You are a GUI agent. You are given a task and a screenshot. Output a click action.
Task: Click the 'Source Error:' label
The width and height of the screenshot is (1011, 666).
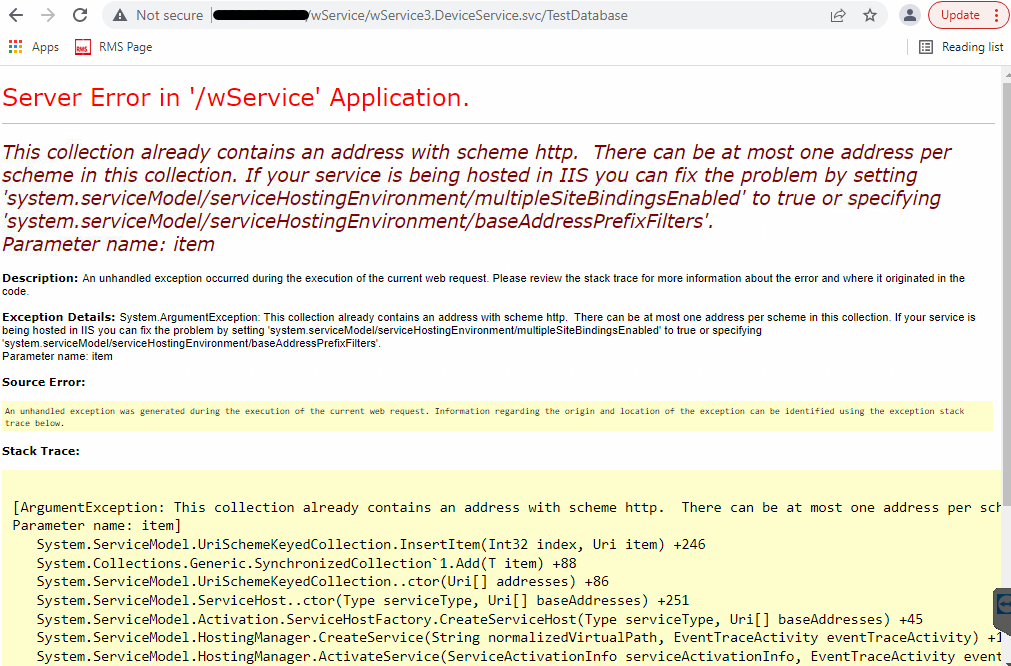pyautogui.click(x=43, y=382)
